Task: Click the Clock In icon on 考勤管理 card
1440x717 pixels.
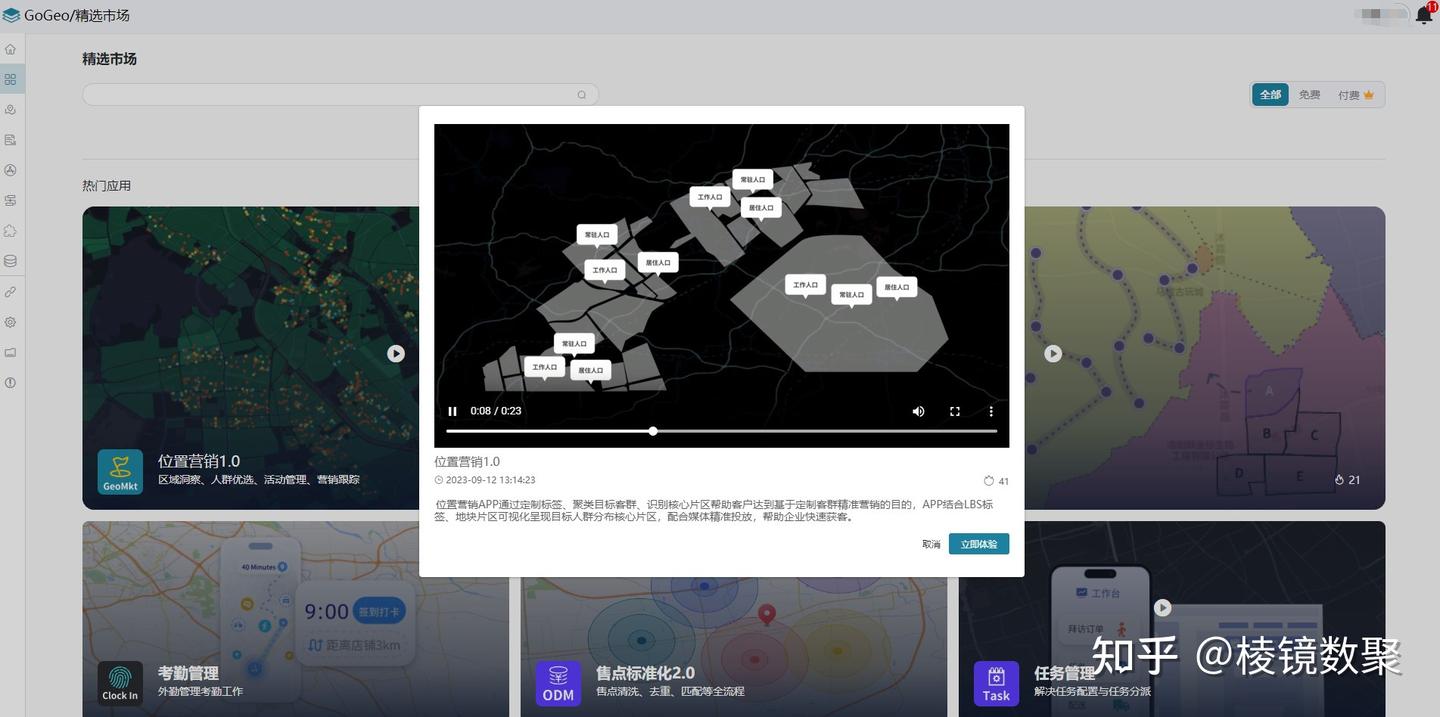Action: [120, 683]
